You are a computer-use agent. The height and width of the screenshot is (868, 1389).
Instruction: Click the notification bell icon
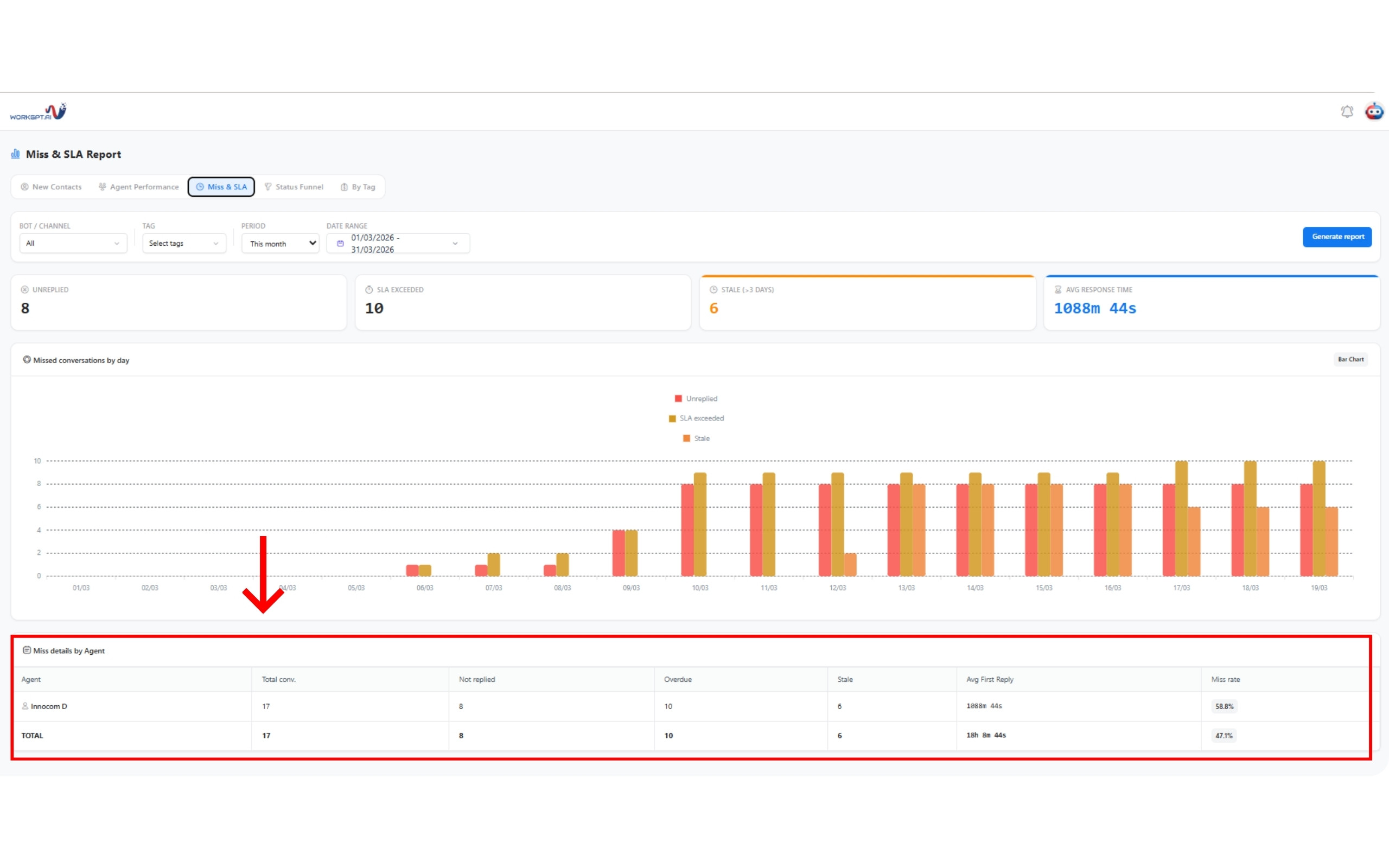pyautogui.click(x=1347, y=111)
